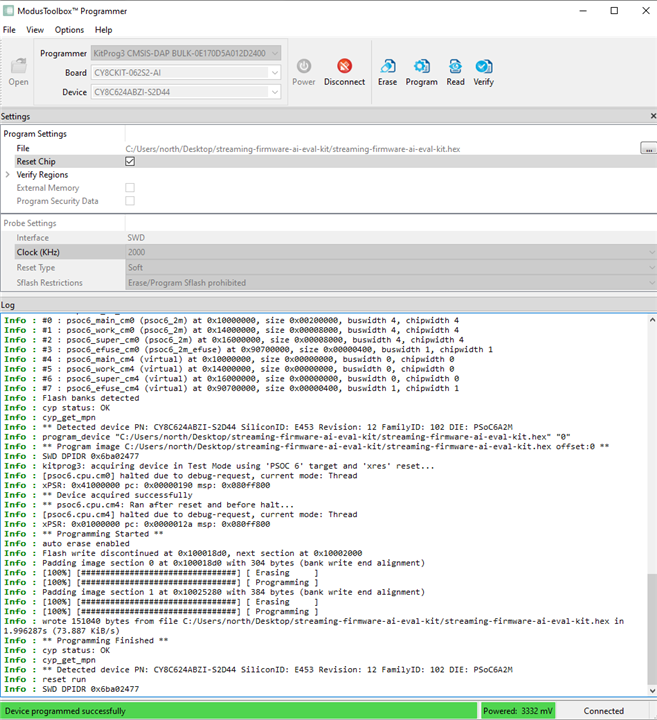The height and width of the screenshot is (720, 657).
Task: Click the 'Powered: 3332 mV' status indicator
Action: pyautogui.click(x=518, y=711)
